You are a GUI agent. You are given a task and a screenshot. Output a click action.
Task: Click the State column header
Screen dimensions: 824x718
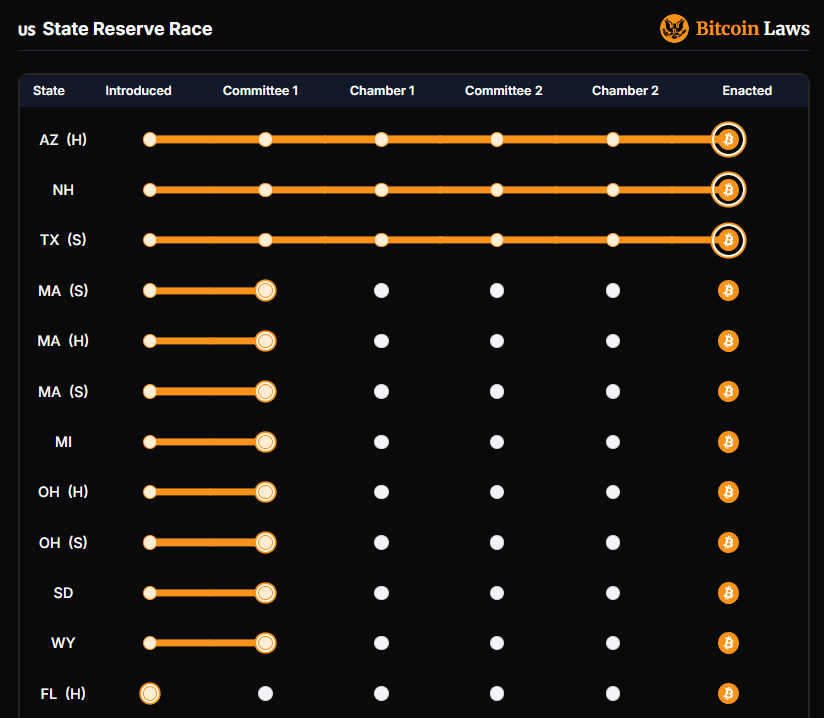click(49, 91)
